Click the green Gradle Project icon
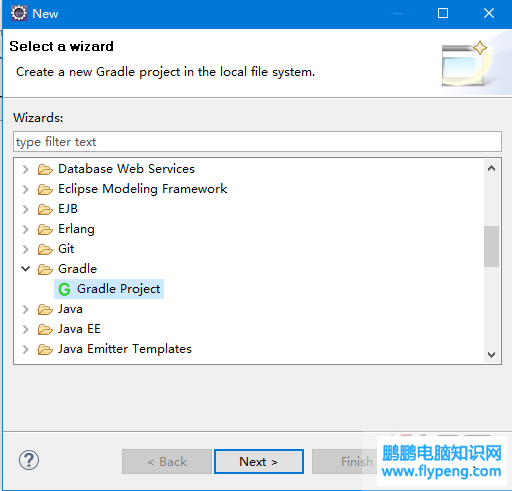 (x=64, y=289)
